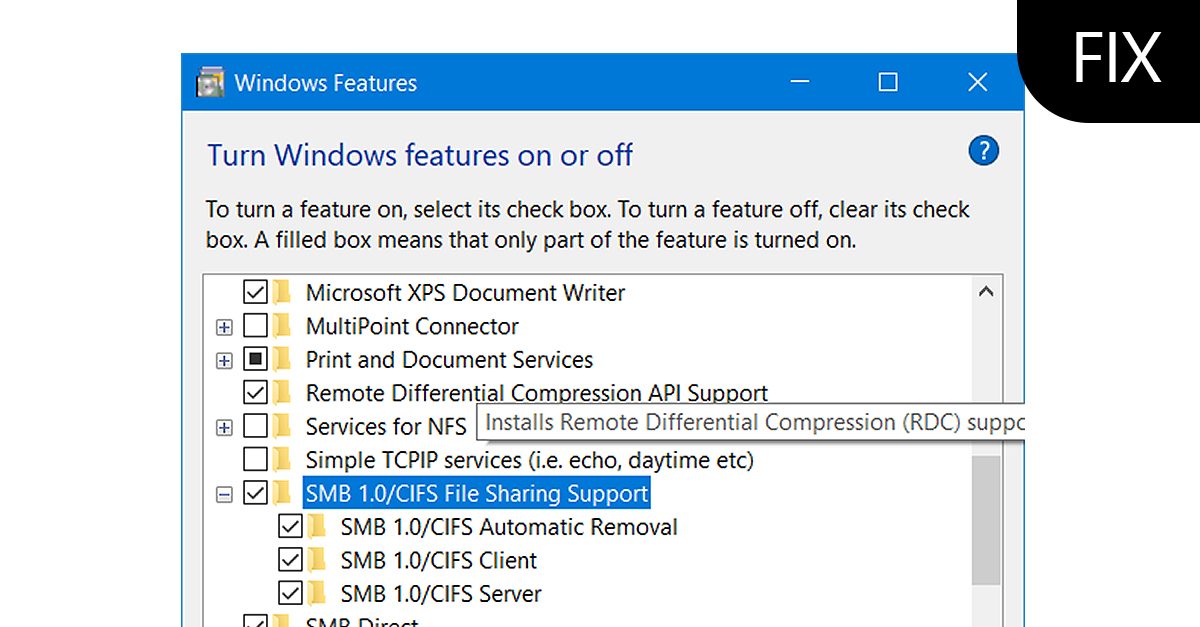
Task: Click the folder icon beside SMB 1.0/CIFS Server
Action: tap(318, 593)
